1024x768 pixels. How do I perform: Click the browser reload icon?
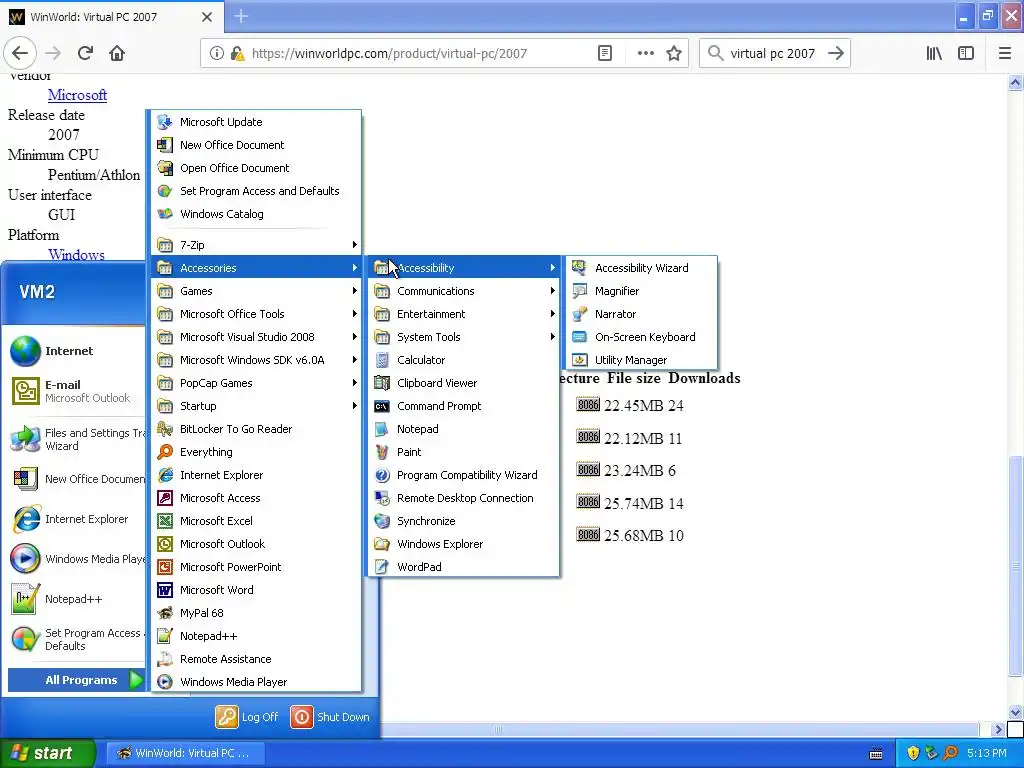pos(85,53)
